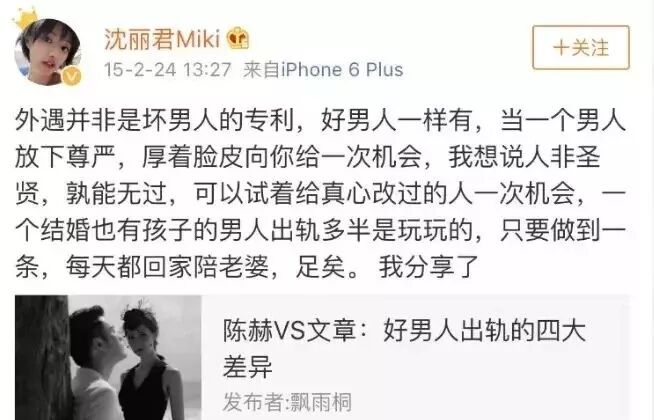The width and height of the screenshot is (654, 420).
Task: Click the text 我分享了 at the end of the post
Action: (428, 267)
